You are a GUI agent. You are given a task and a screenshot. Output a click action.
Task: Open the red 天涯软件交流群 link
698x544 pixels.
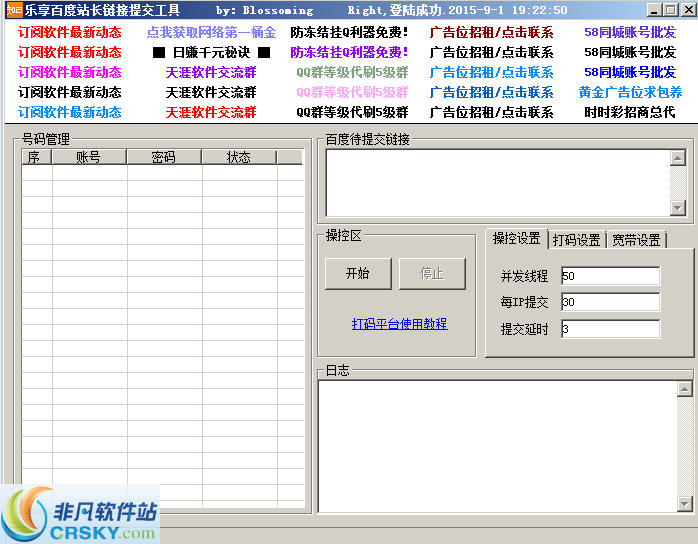(x=211, y=112)
